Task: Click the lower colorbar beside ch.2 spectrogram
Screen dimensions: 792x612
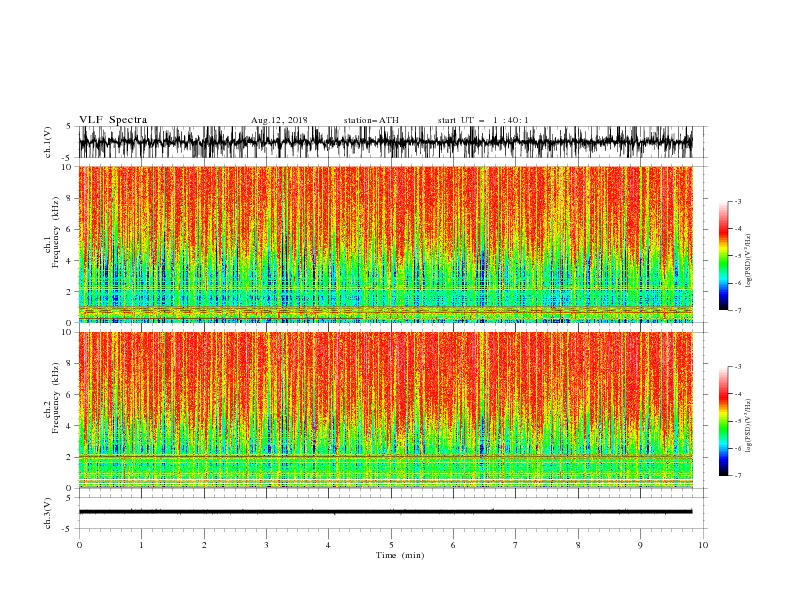Action: (x=723, y=421)
